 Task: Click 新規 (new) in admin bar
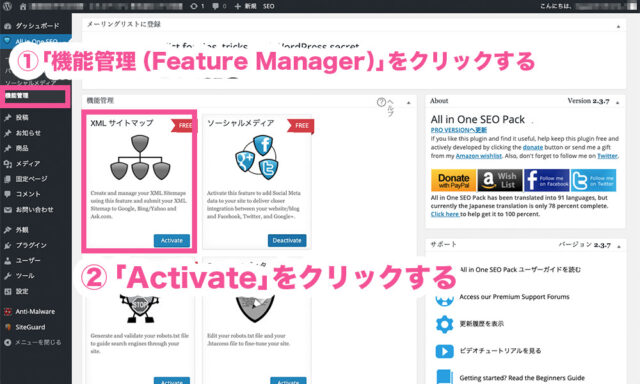coord(245,6)
